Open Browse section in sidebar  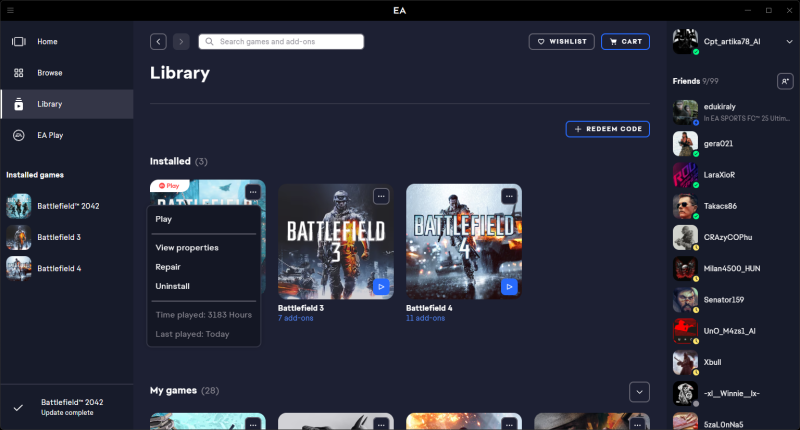coord(67,73)
